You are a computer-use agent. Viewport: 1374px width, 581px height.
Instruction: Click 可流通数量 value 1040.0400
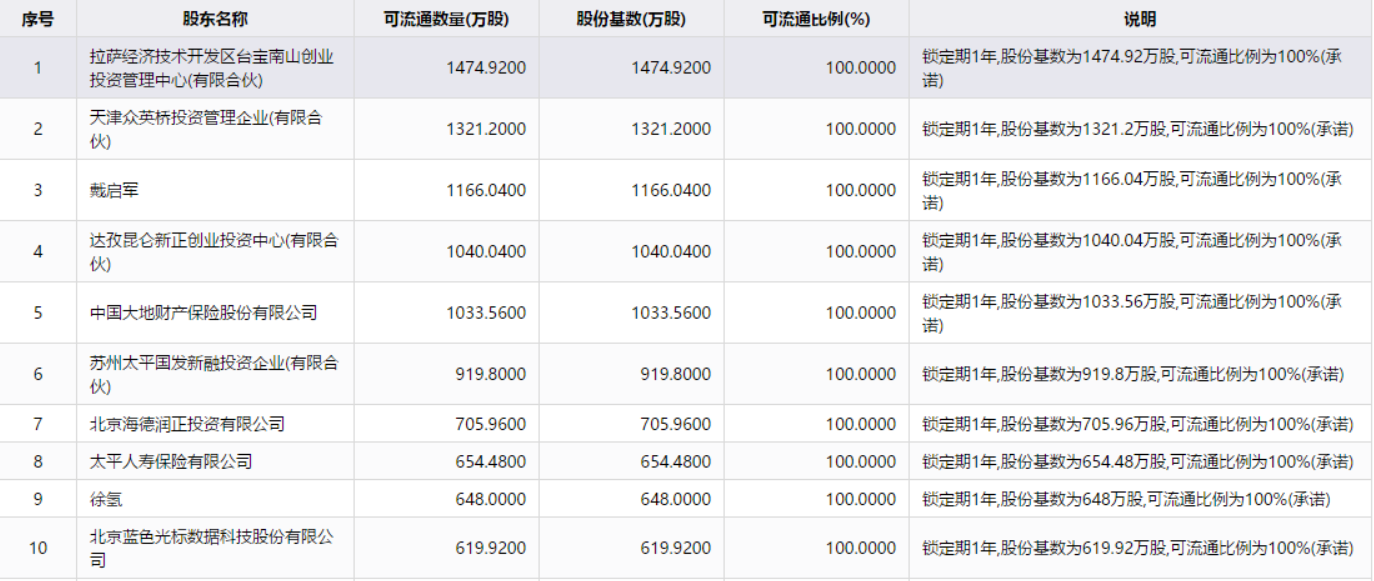click(486, 251)
